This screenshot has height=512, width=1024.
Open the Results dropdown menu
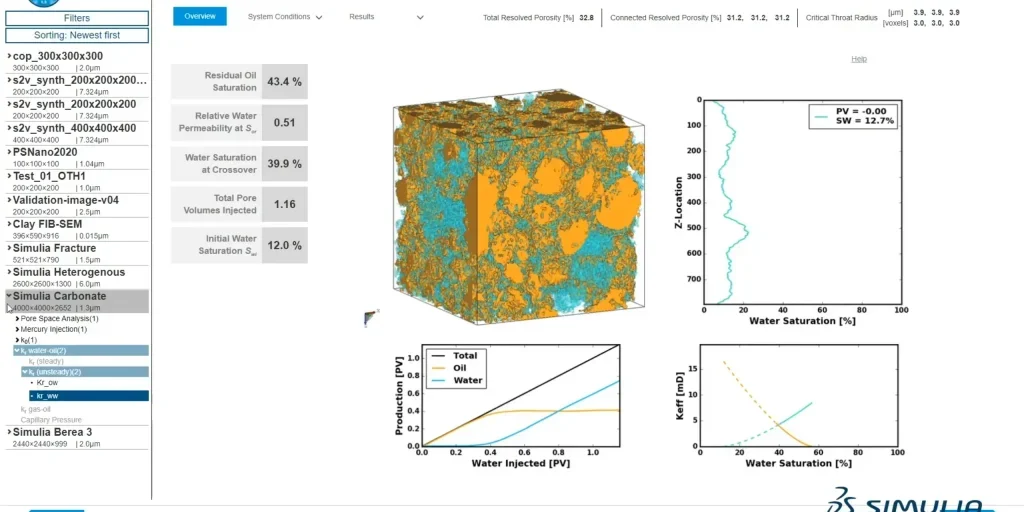point(386,17)
